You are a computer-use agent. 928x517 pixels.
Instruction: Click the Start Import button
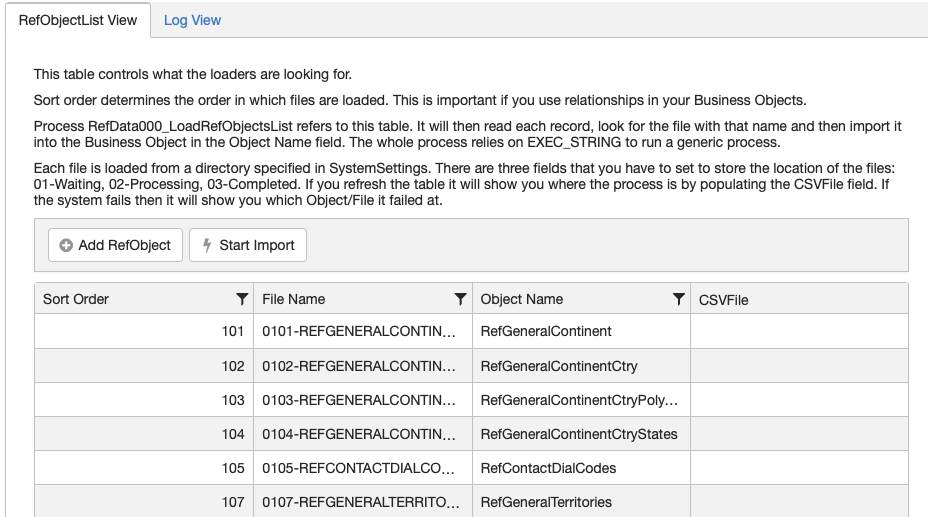tap(248, 245)
